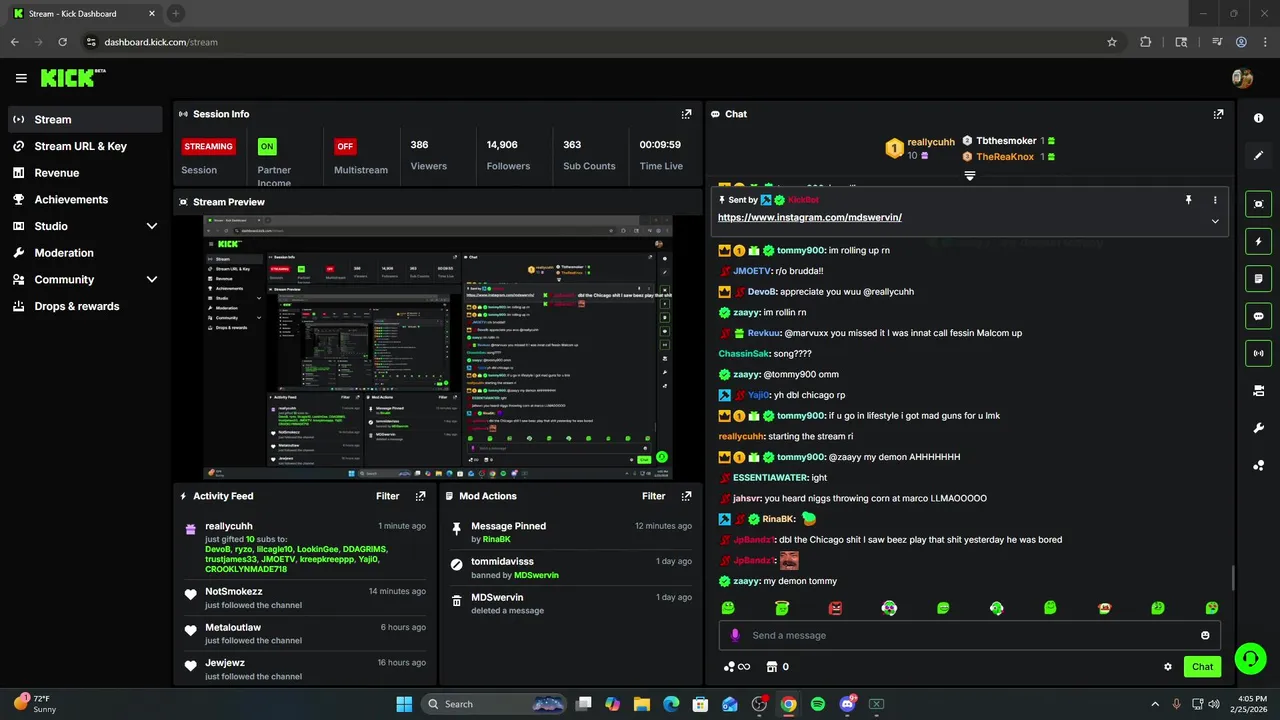Send message with the green Chat button
The image size is (1280, 720).
click(x=1202, y=667)
